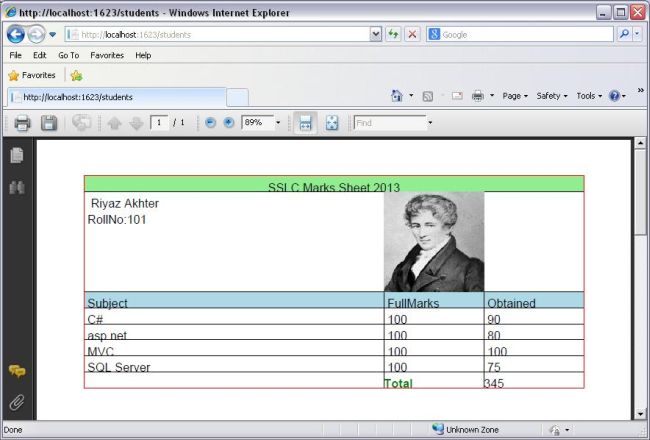Open search provider options dropdown
Image resolution: width=650 pixels, height=440 pixels.
[638, 34]
